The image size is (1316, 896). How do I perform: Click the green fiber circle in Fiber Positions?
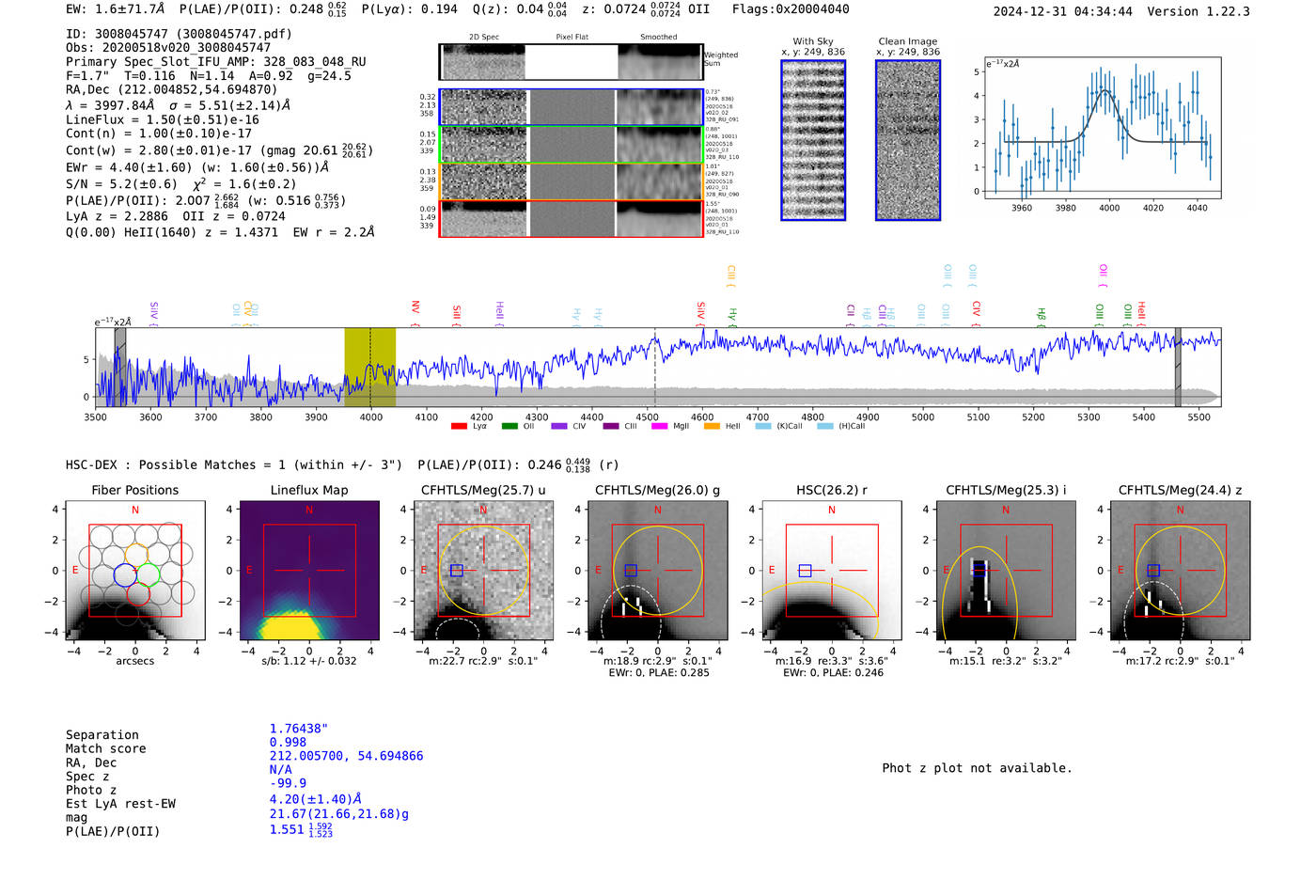148,574
